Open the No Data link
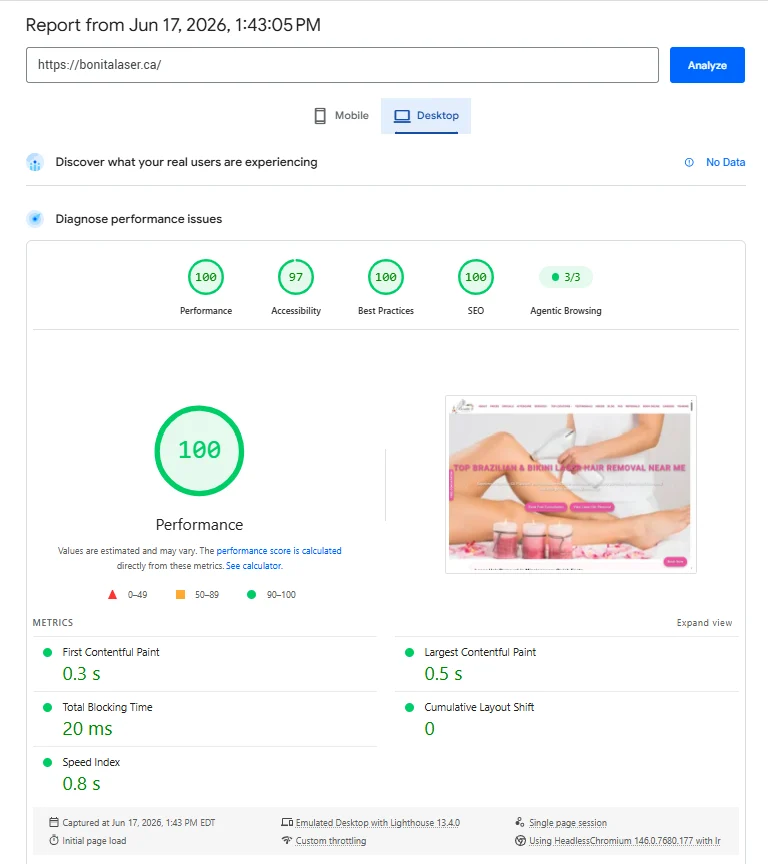 [726, 163]
